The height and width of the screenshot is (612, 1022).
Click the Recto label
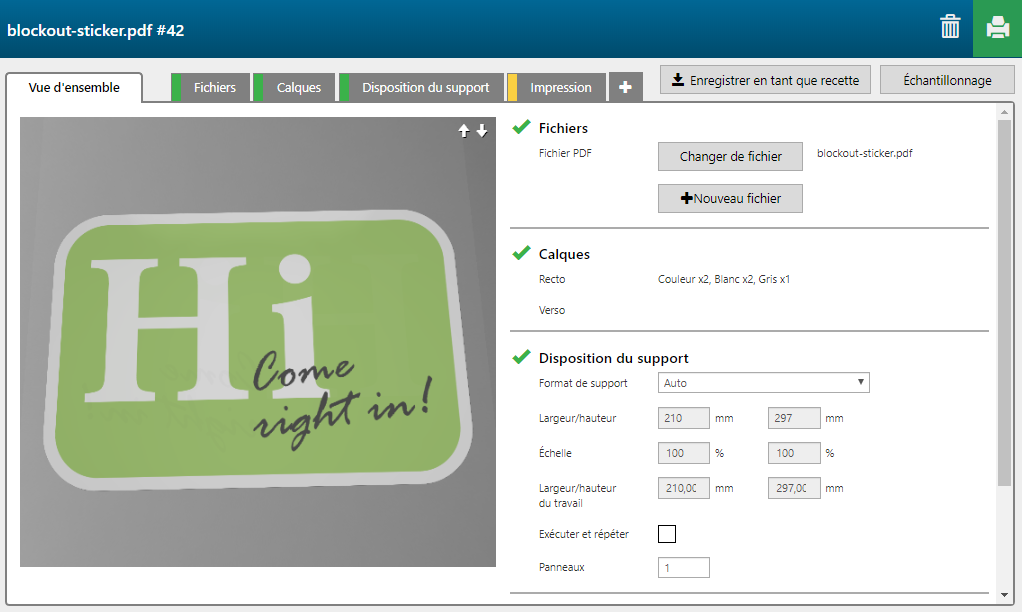(x=552, y=279)
